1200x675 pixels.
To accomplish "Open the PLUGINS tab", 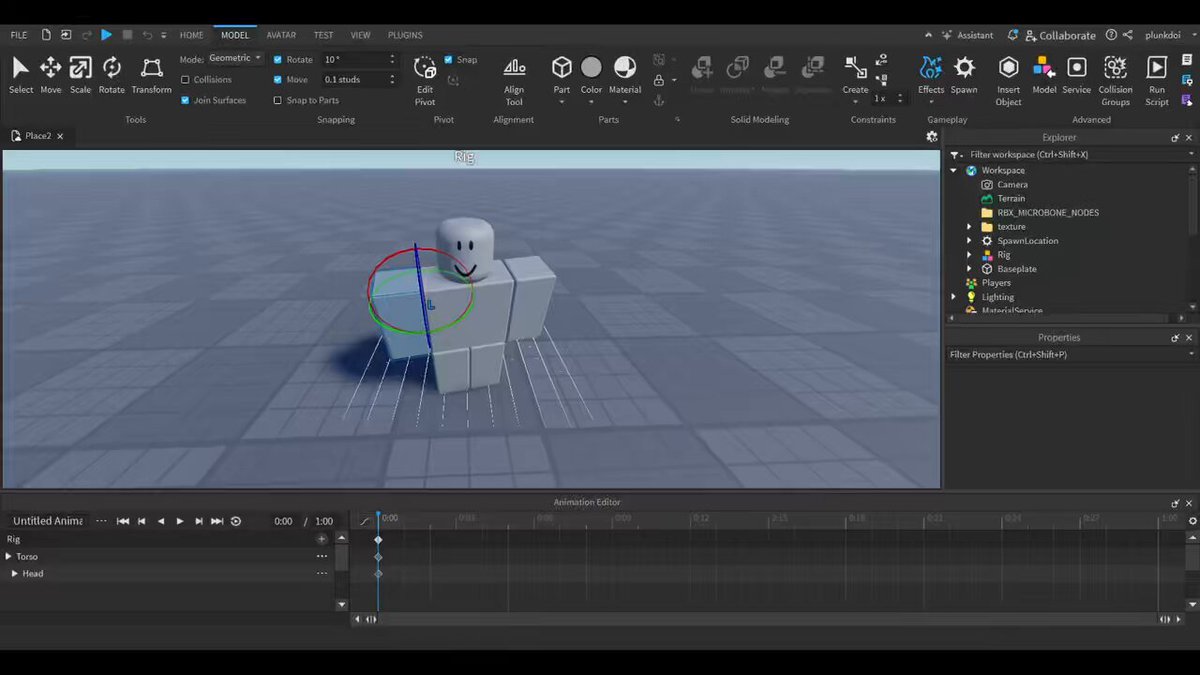I will (x=405, y=35).
